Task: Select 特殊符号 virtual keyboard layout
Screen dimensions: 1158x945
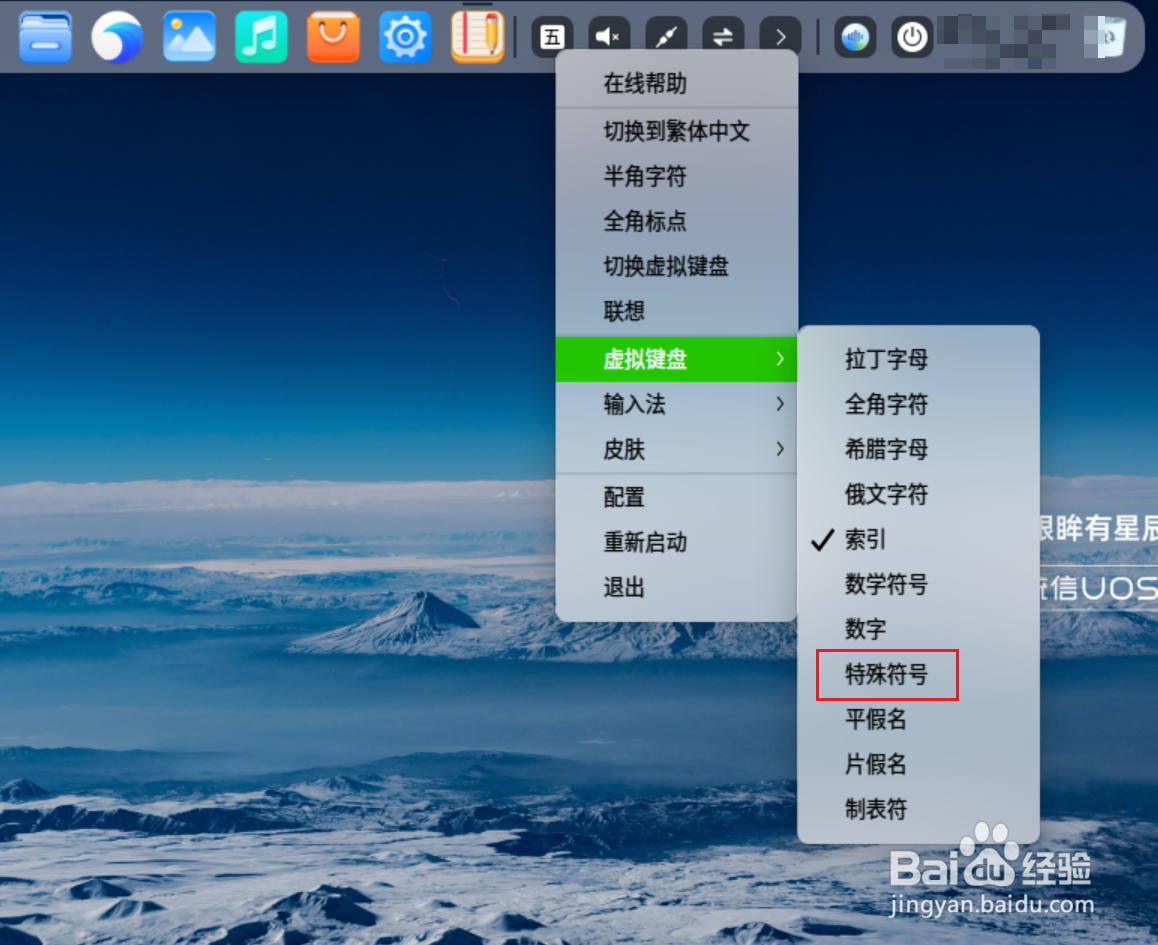Action: coord(886,675)
